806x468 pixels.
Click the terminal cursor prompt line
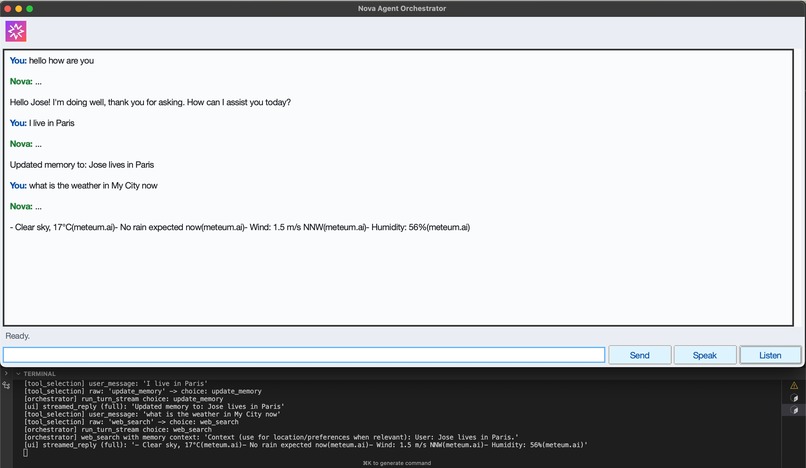[26, 453]
